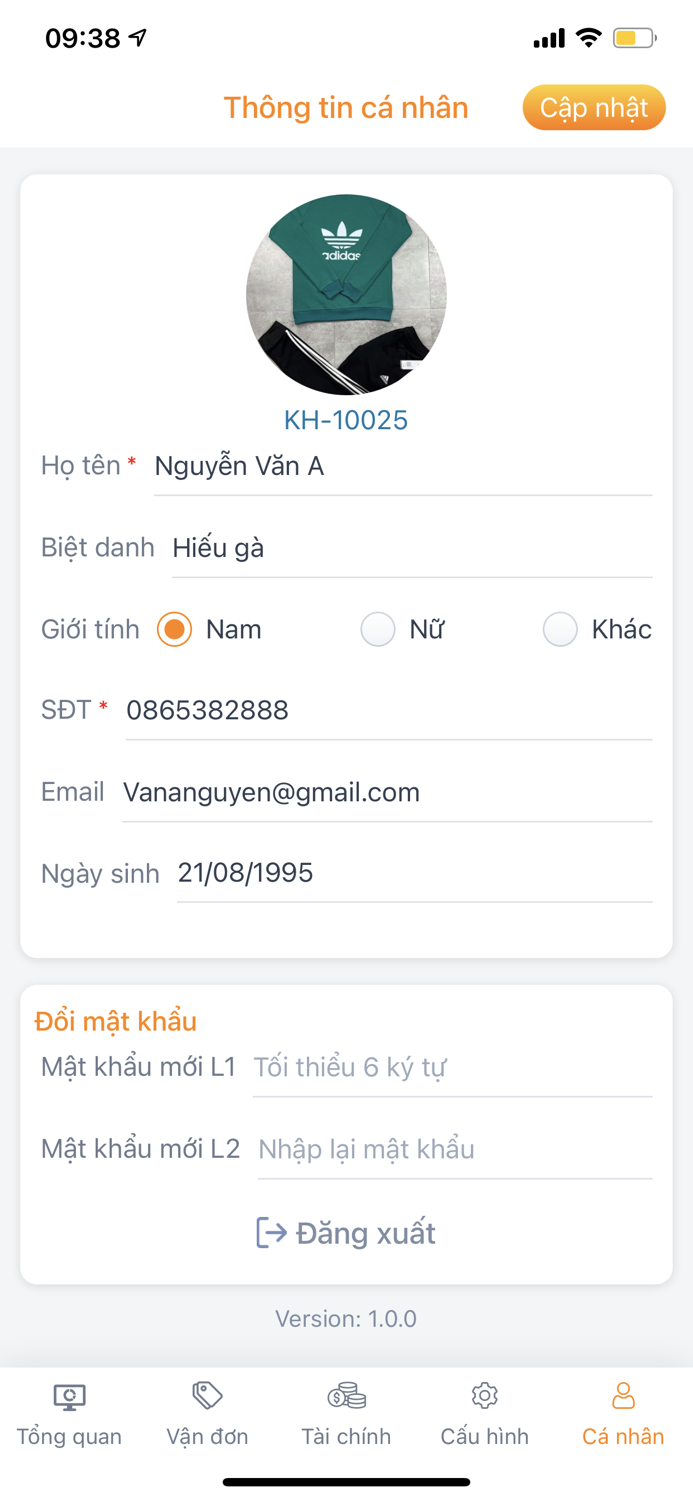Image resolution: width=693 pixels, height=1500 pixels.
Task: Choose Nữ as the gender
Action: coord(377,629)
